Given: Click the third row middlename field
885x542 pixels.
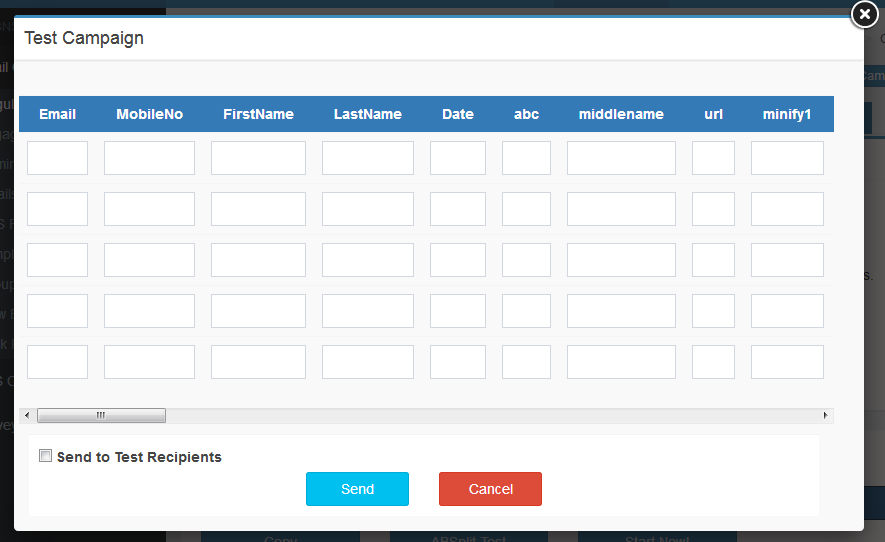Looking at the screenshot, I should point(621,260).
